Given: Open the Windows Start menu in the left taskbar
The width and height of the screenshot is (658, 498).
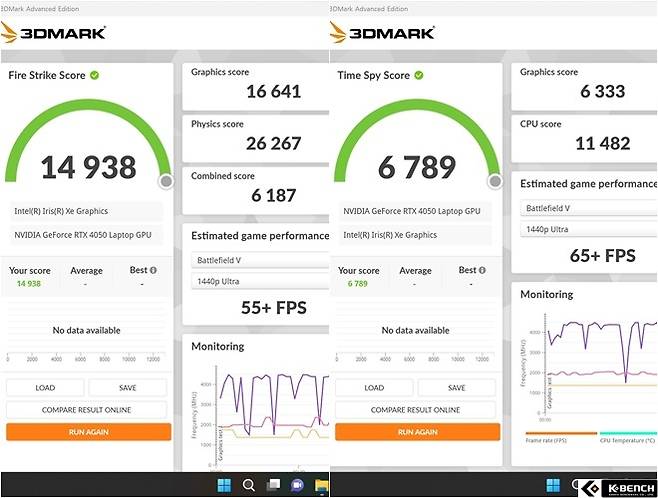Looking at the screenshot, I should tap(223, 485).
